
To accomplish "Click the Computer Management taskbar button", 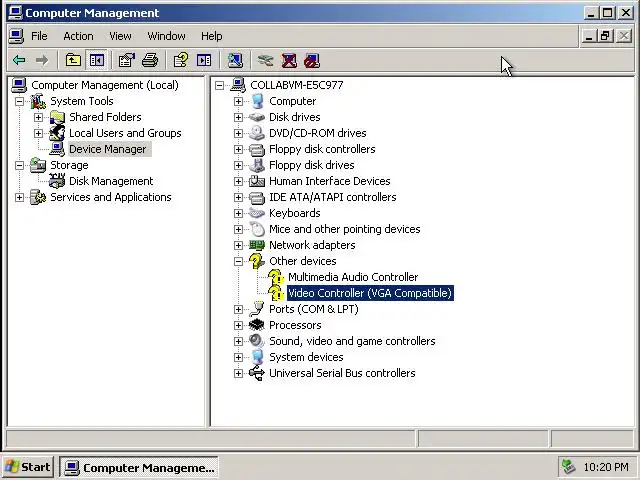I will click(x=139, y=467).
